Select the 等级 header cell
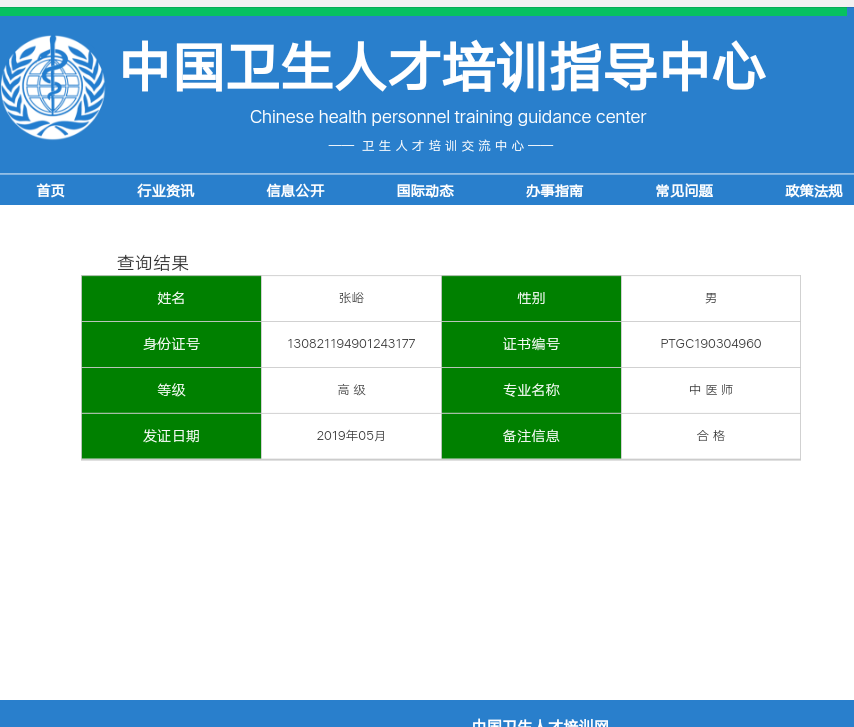This screenshot has height=727, width=854. pos(172,390)
